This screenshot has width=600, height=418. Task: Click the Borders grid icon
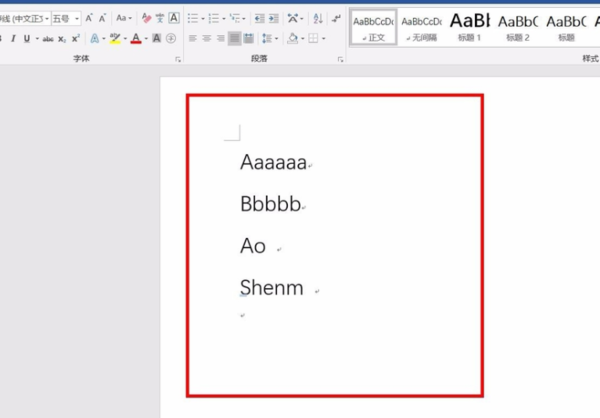313,38
